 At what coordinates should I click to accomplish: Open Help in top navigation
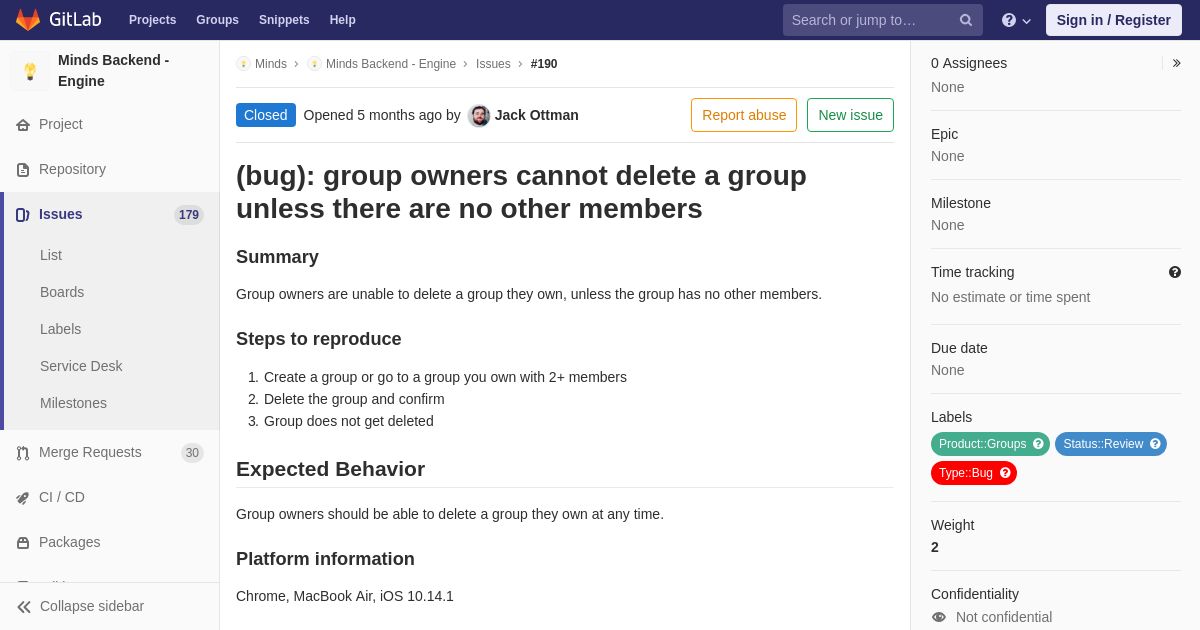(343, 20)
